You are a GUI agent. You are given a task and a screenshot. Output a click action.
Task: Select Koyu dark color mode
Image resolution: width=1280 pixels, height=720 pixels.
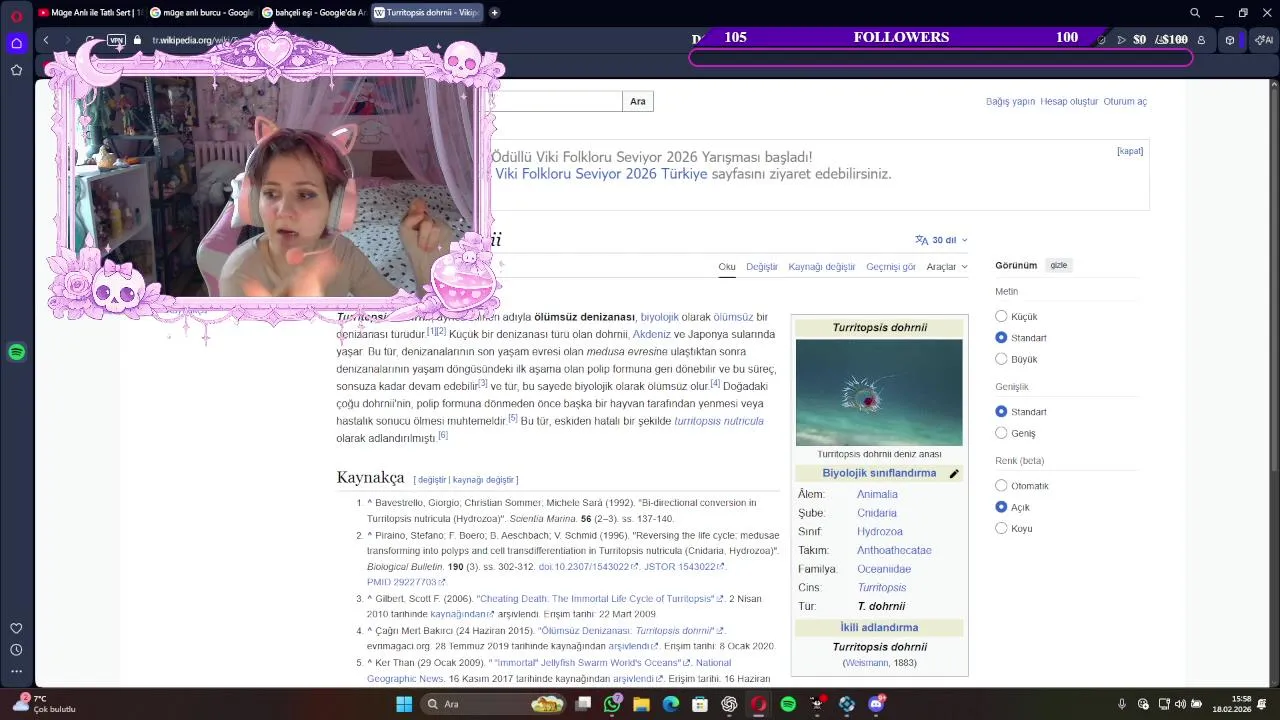click(1001, 528)
